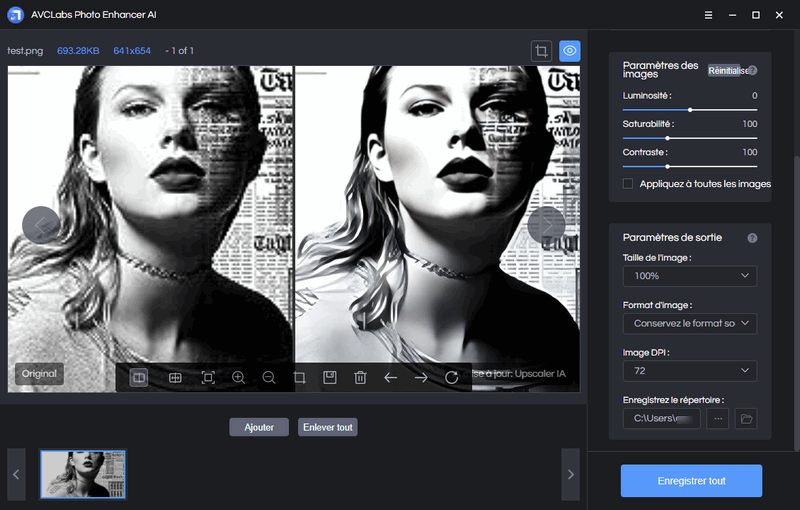800x510 pixels.
Task: Click the save directory path field
Action: coord(662,419)
